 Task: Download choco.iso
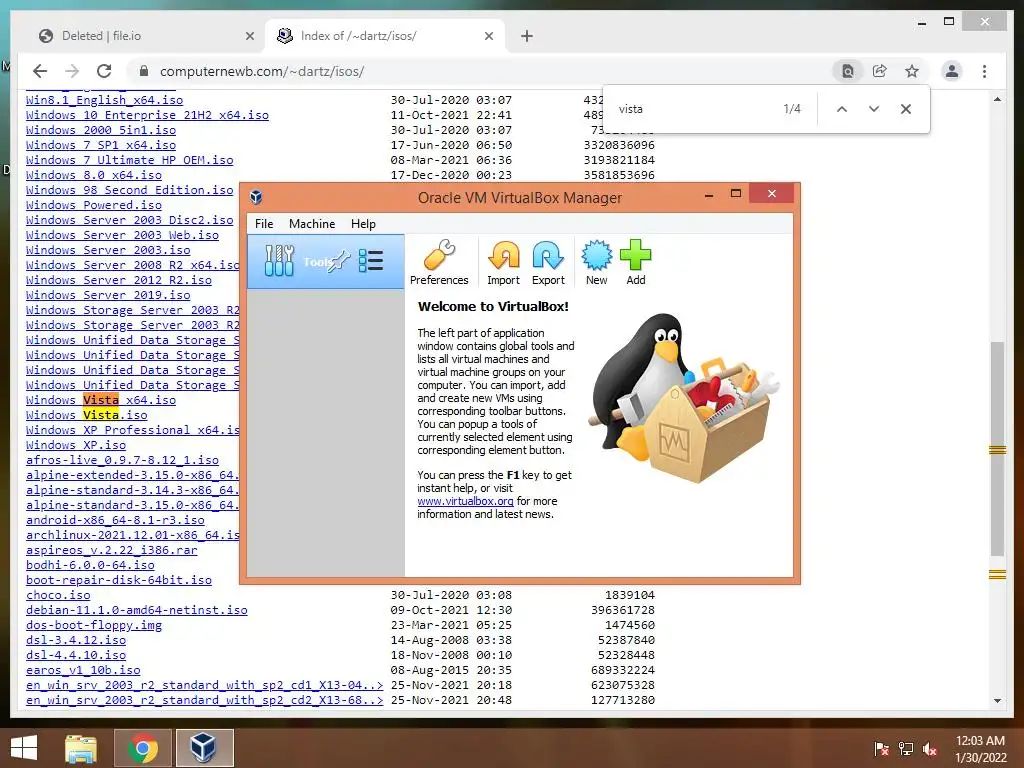click(x=58, y=595)
